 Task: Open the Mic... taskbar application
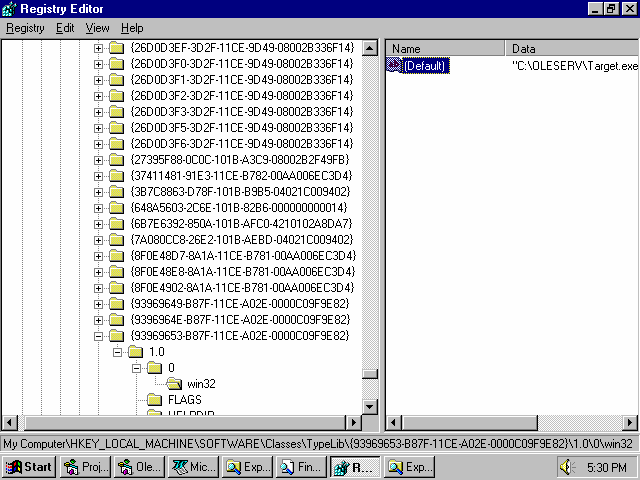194,466
